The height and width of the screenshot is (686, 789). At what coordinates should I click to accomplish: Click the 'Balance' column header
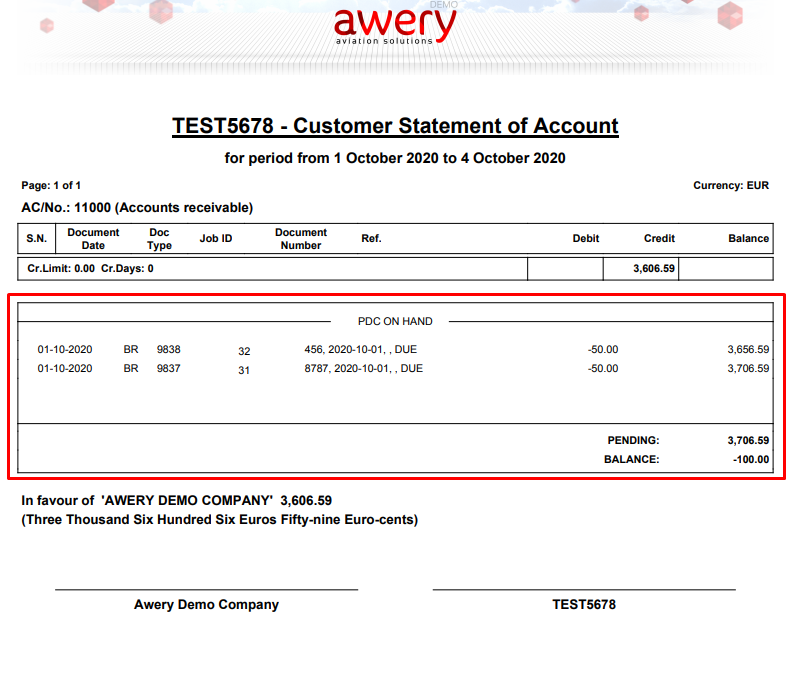[x=748, y=239]
